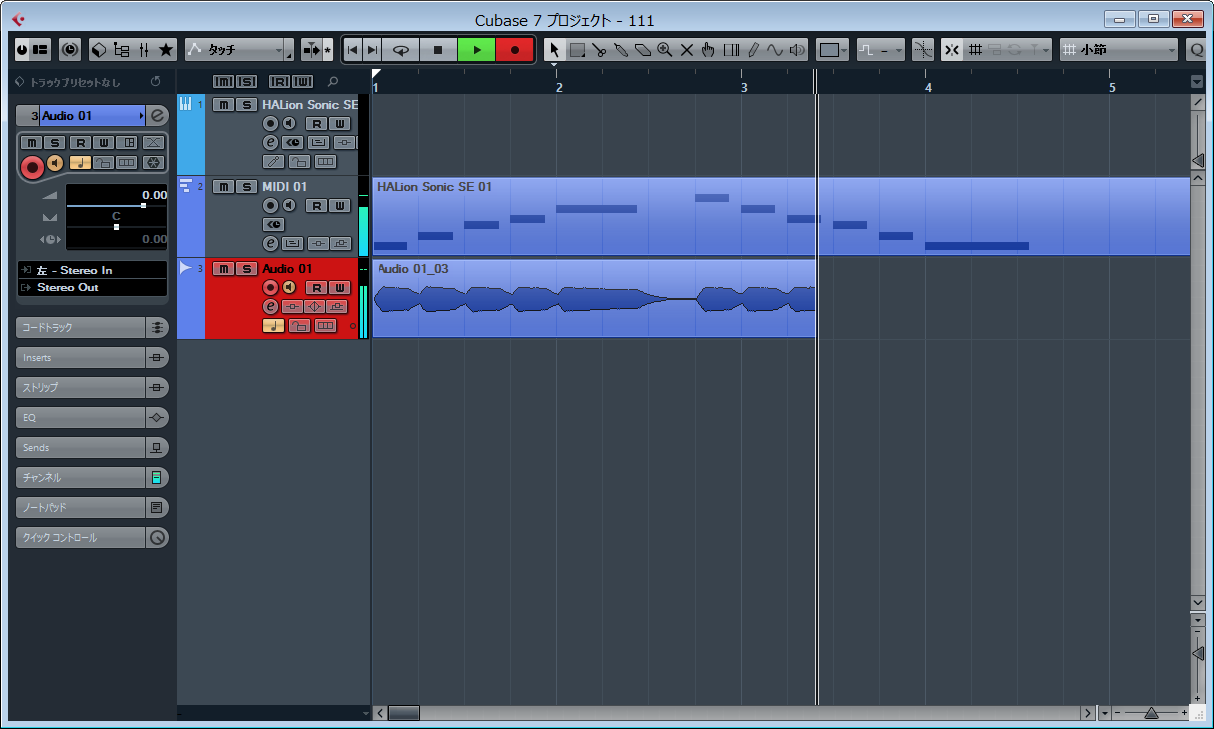Toggle record enable on Audio 01 track
The height and width of the screenshot is (729, 1214).
pos(270,288)
